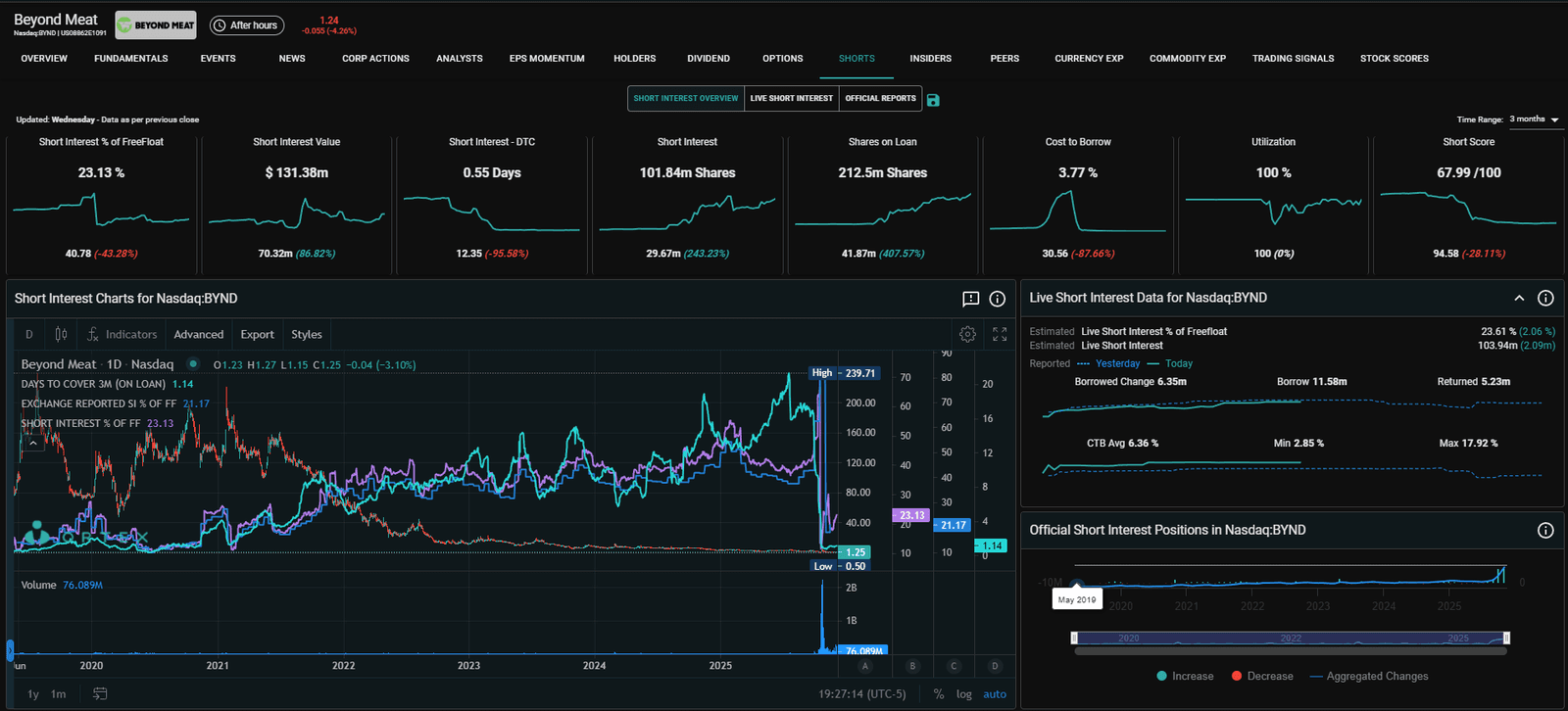This screenshot has height=711, width=1568.
Task: Set chart range to 1y
Action: click(33, 693)
